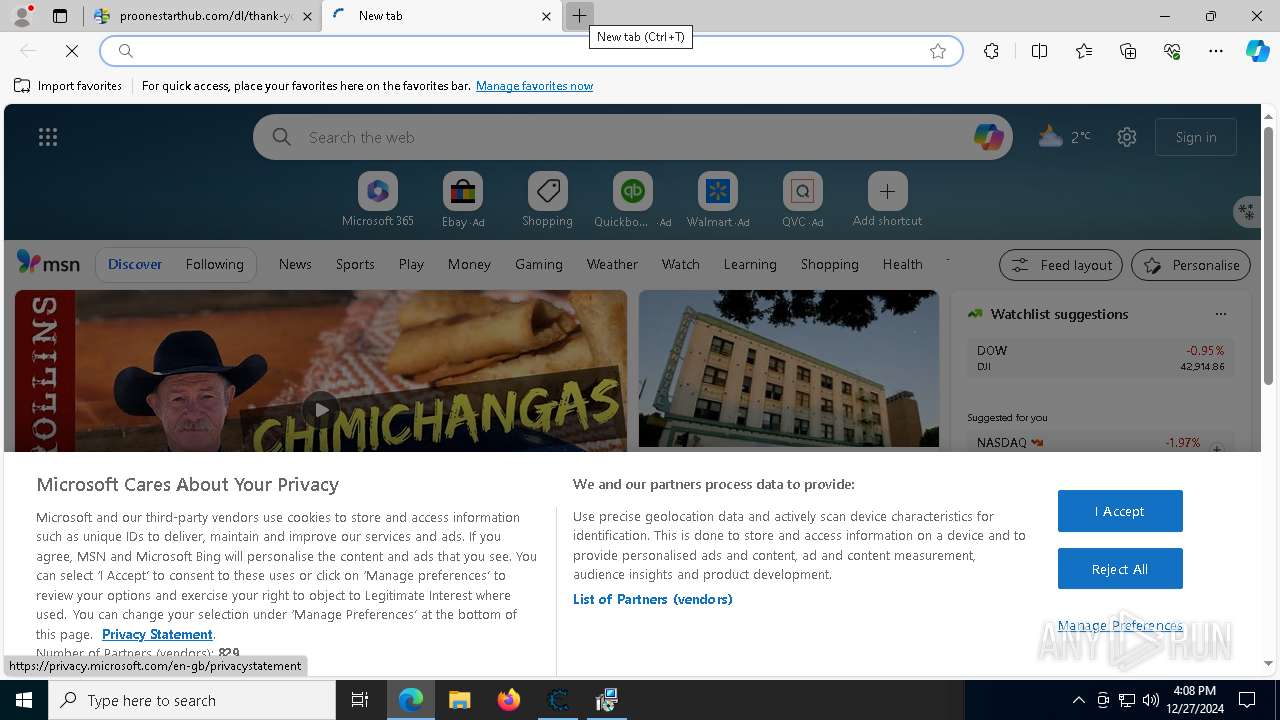The width and height of the screenshot is (1280, 720).
Task: Click the Personalise button
Action: 1191,265
